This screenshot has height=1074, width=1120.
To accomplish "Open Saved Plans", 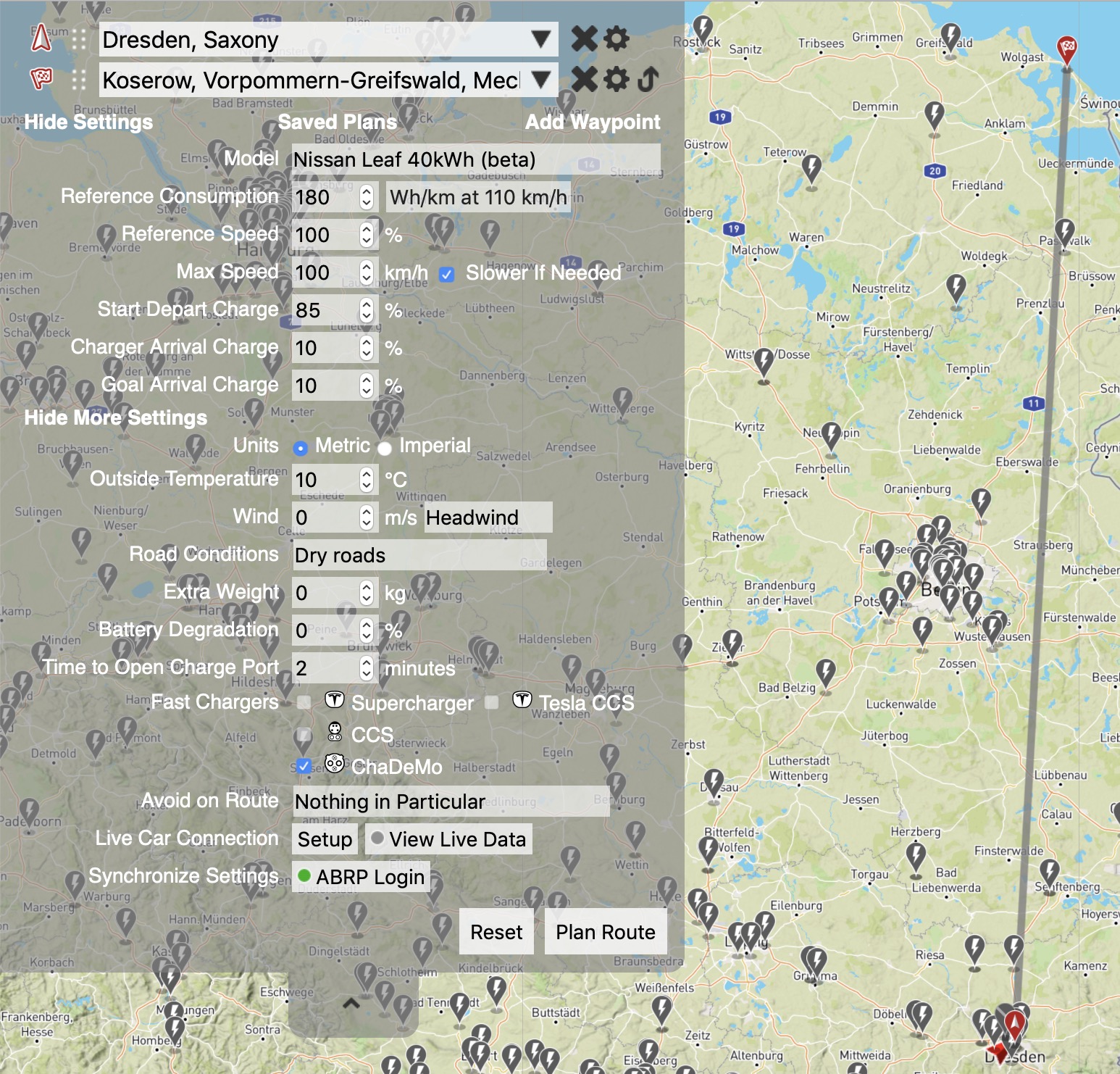I will click(x=338, y=122).
